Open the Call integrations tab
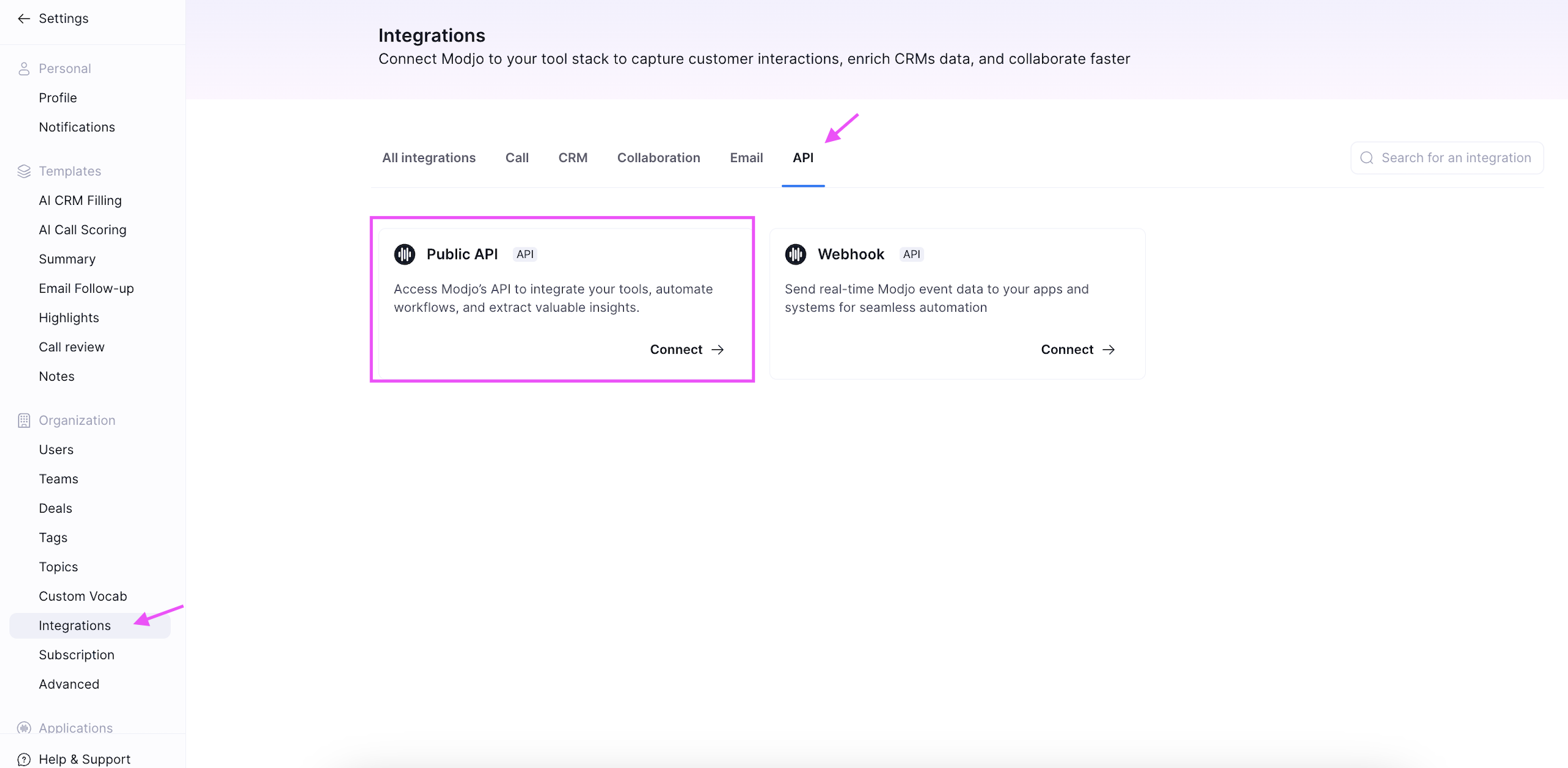Image resolution: width=1568 pixels, height=768 pixels. point(517,158)
